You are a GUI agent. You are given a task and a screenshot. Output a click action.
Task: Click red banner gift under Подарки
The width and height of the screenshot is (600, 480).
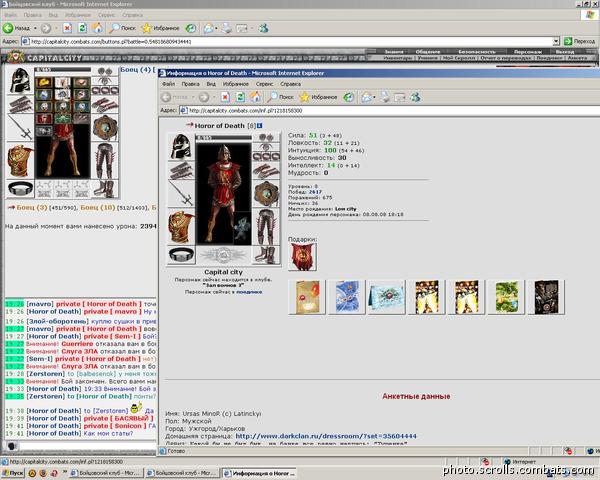[302, 257]
